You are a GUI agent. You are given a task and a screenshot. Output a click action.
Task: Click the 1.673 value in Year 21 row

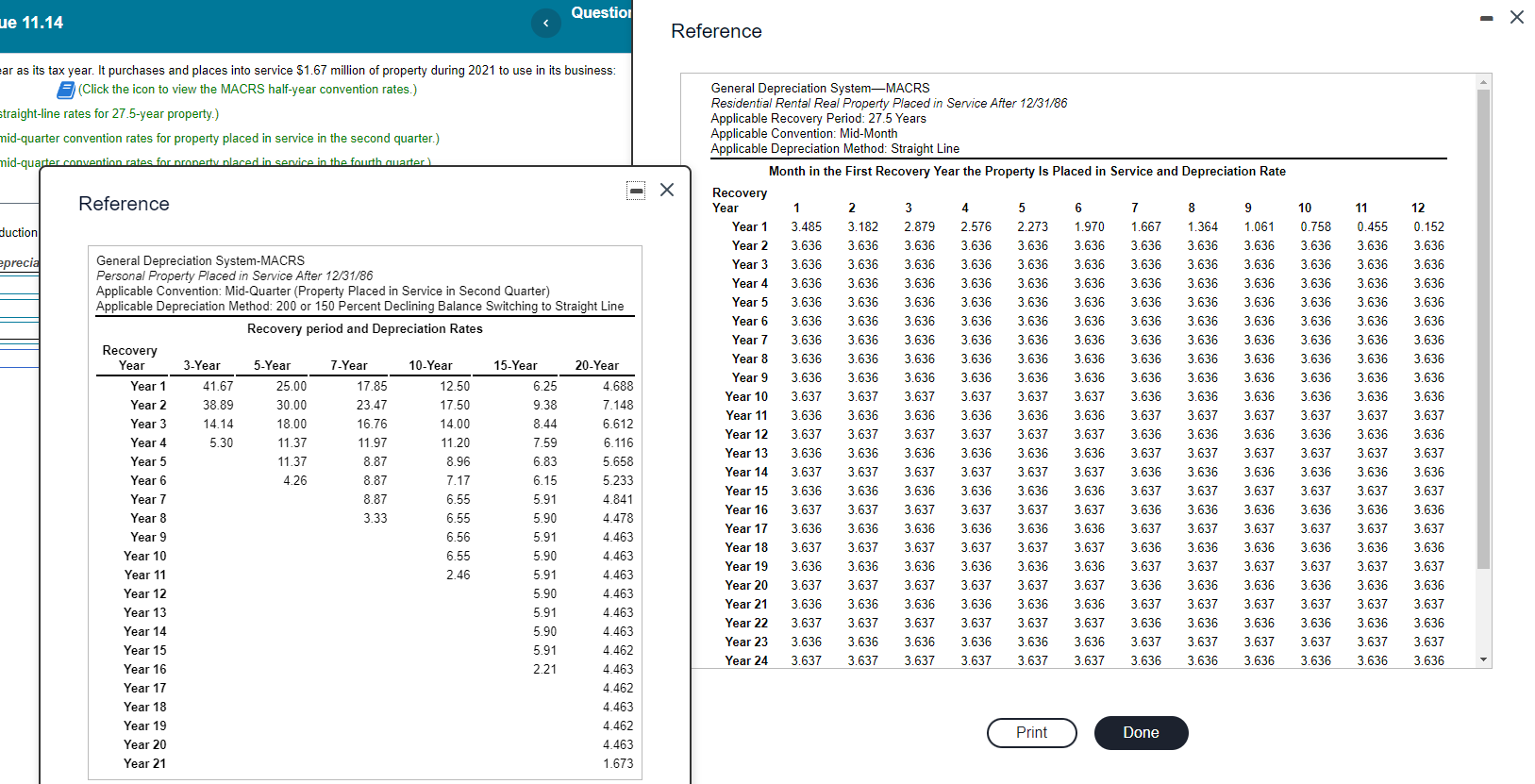pyautogui.click(x=618, y=764)
